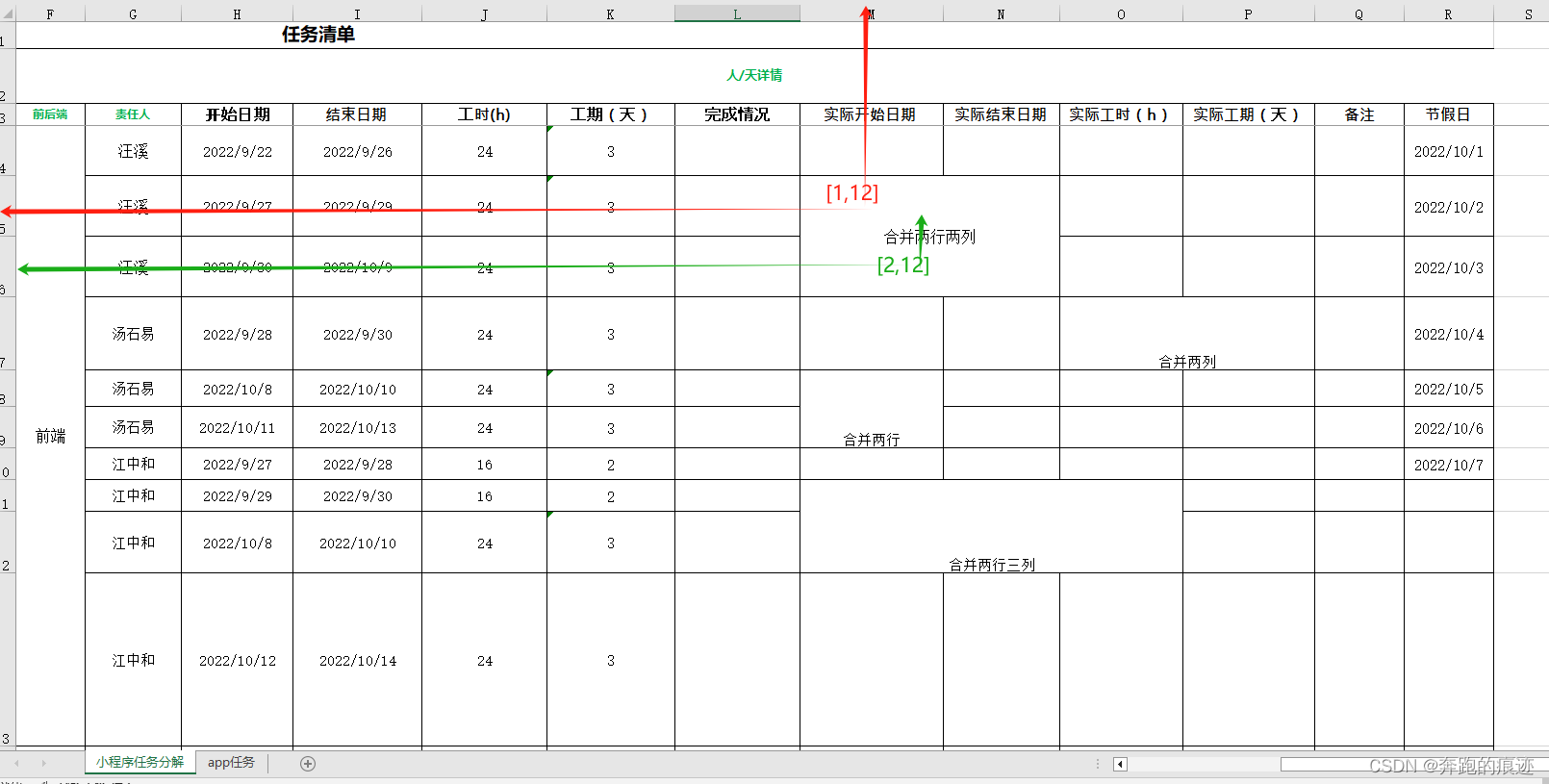This screenshot has width=1549, height=784.
Task: Click the 人/天详情 cell
Action: point(754,75)
